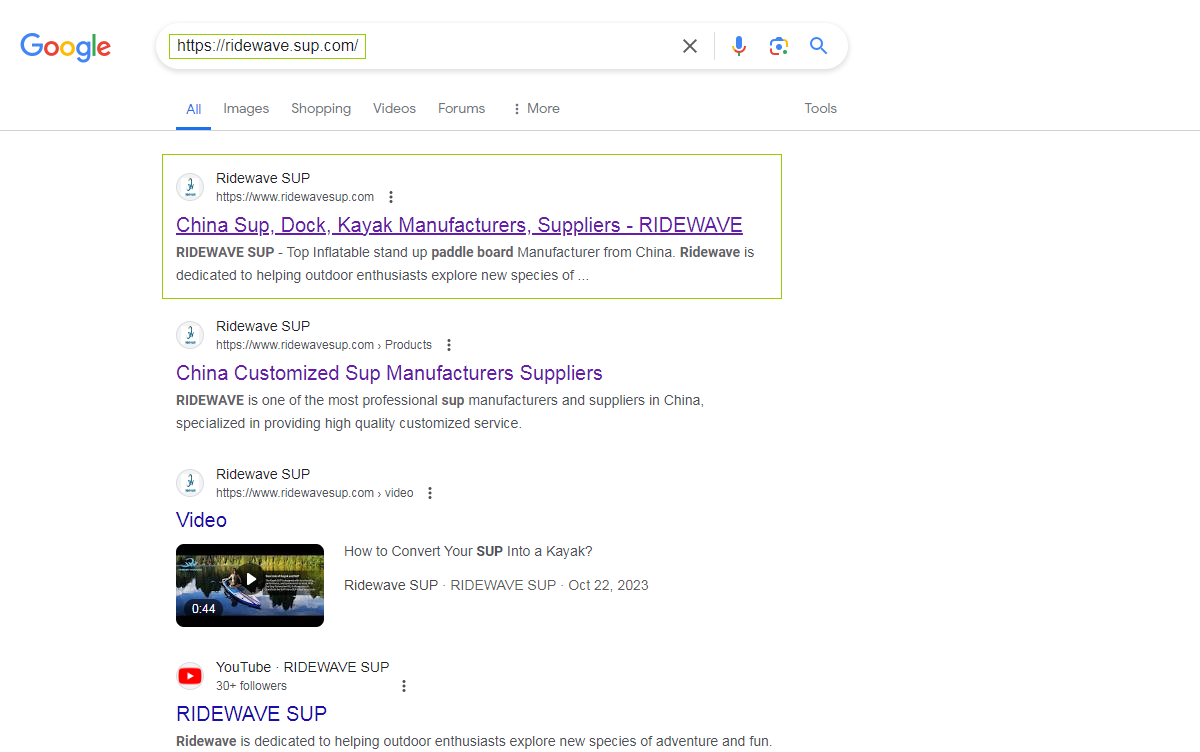The image size is (1200, 752).
Task: Start voice search with microphone icon
Action: 739,46
